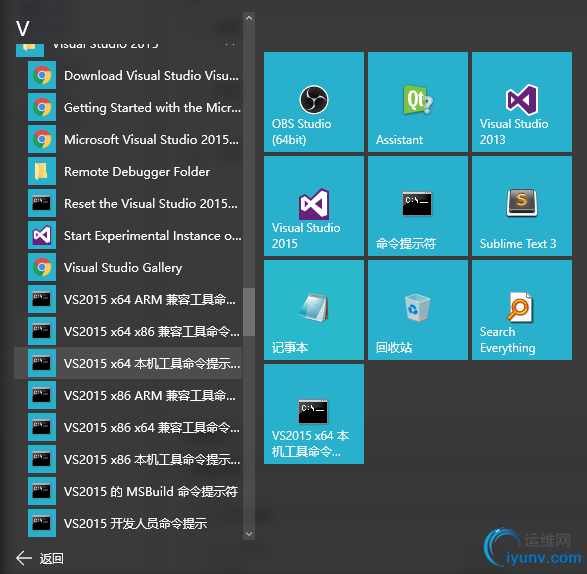The height and width of the screenshot is (574, 587).
Task: Click console icon for VS2015 开发人员命令提示
Action: (x=42, y=523)
